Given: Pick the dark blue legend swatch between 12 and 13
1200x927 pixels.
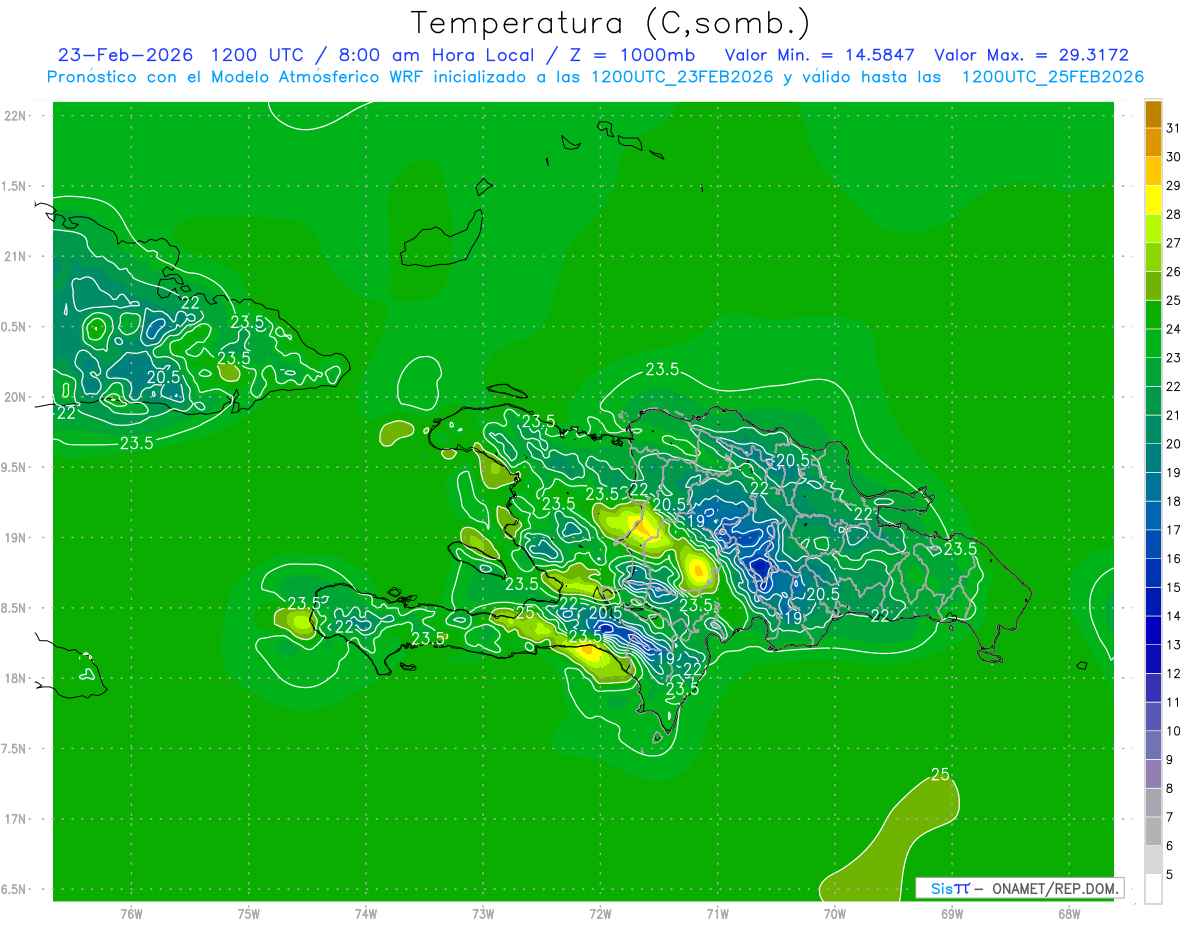Looking at the screenshot, I should tap(1153, 659).
